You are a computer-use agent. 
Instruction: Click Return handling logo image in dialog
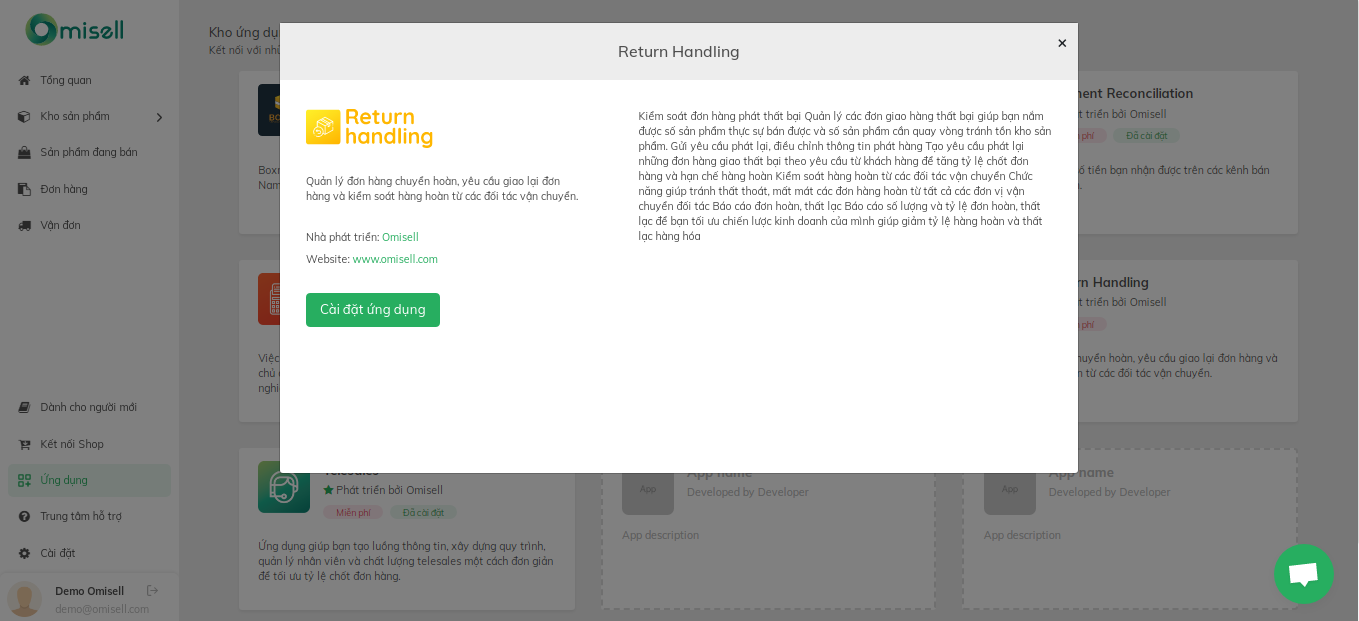point(370,128)
